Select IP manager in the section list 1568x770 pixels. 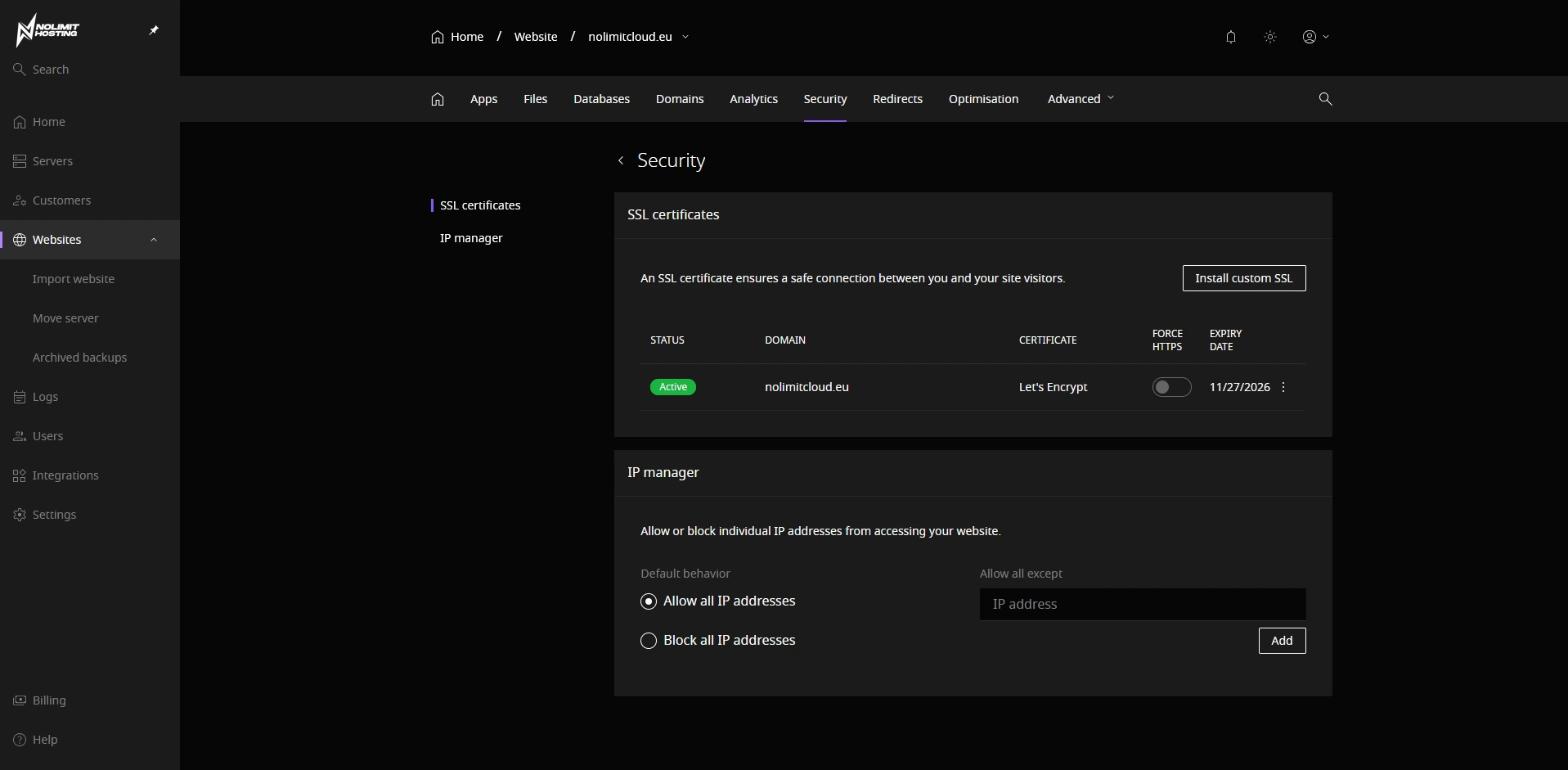(471, 238)
